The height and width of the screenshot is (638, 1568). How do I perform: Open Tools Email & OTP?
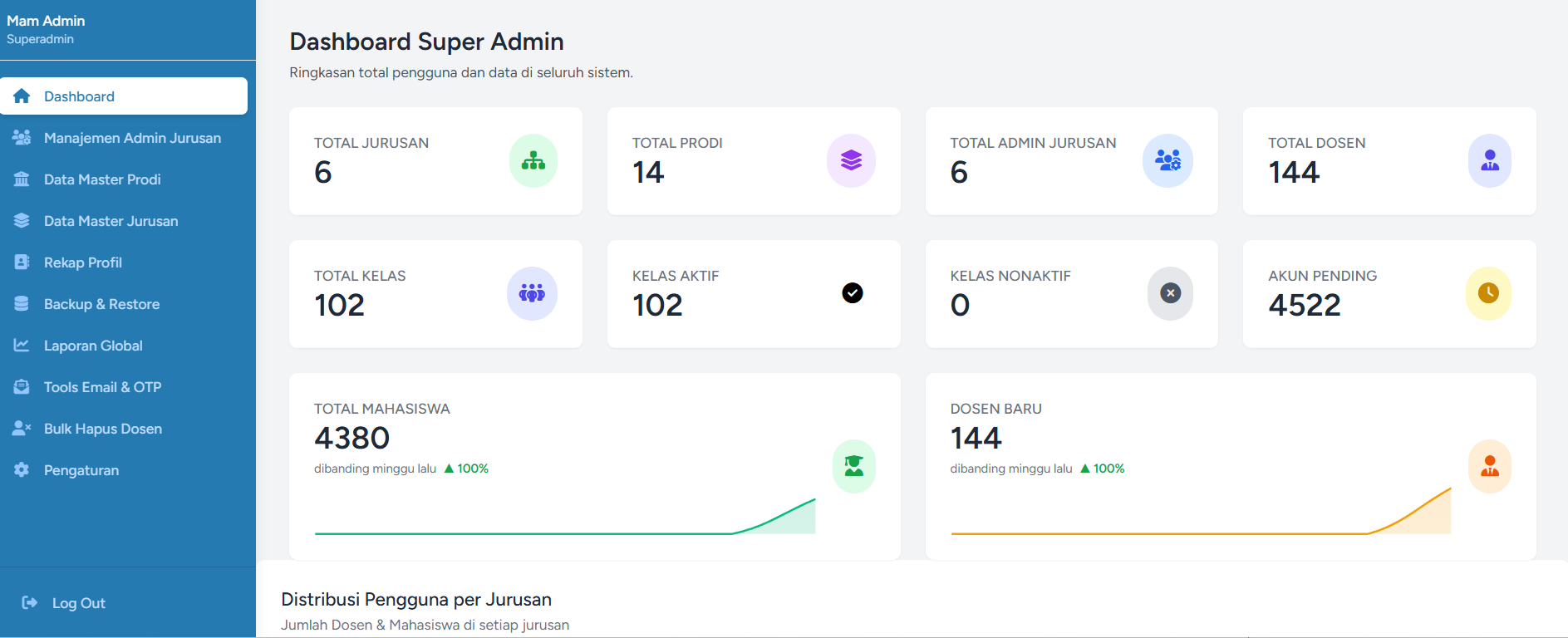click(x=102, y=387)
